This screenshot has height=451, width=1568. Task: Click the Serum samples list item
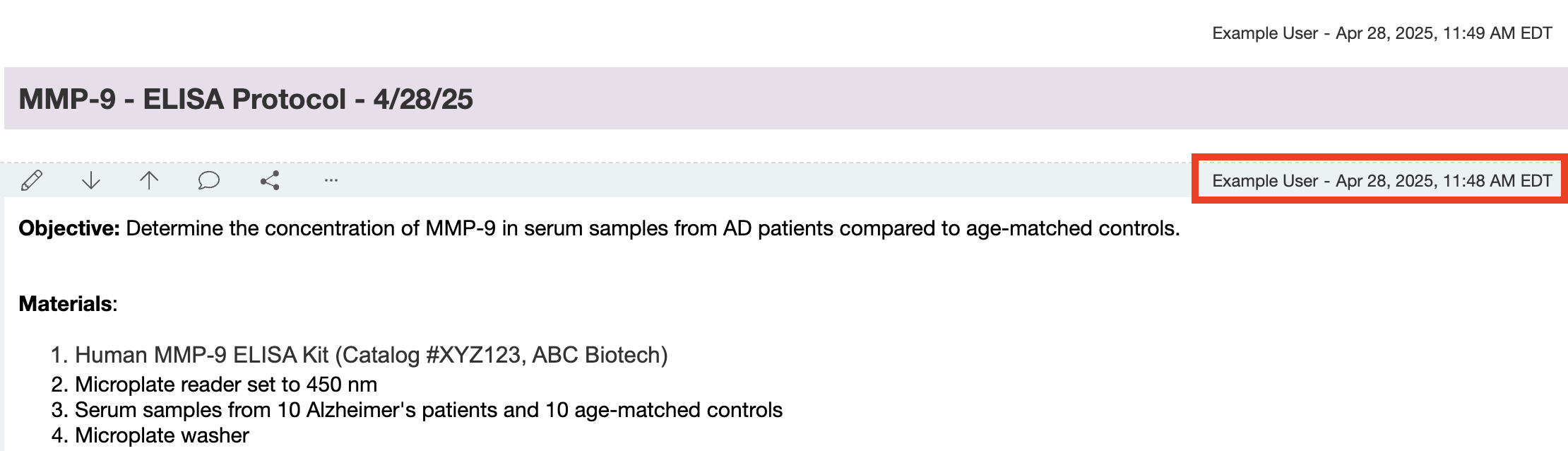tap(428, 410)
